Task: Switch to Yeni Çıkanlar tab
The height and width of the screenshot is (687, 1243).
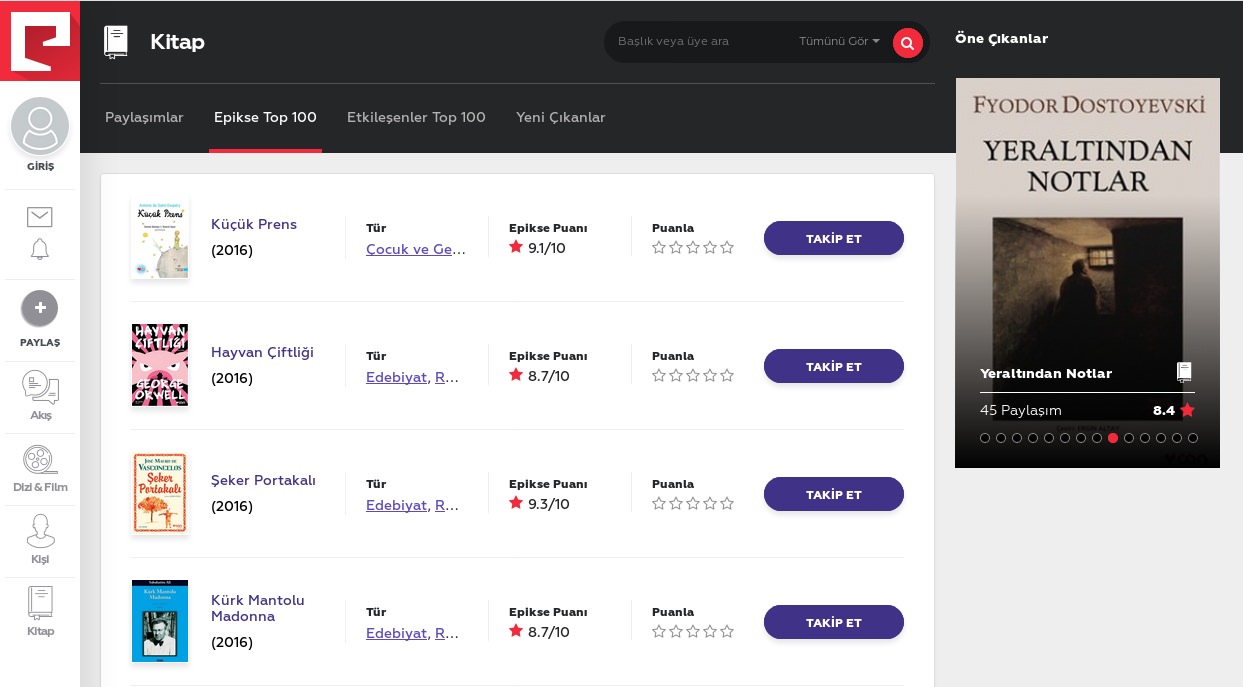Action: click(x=561, y=117)
